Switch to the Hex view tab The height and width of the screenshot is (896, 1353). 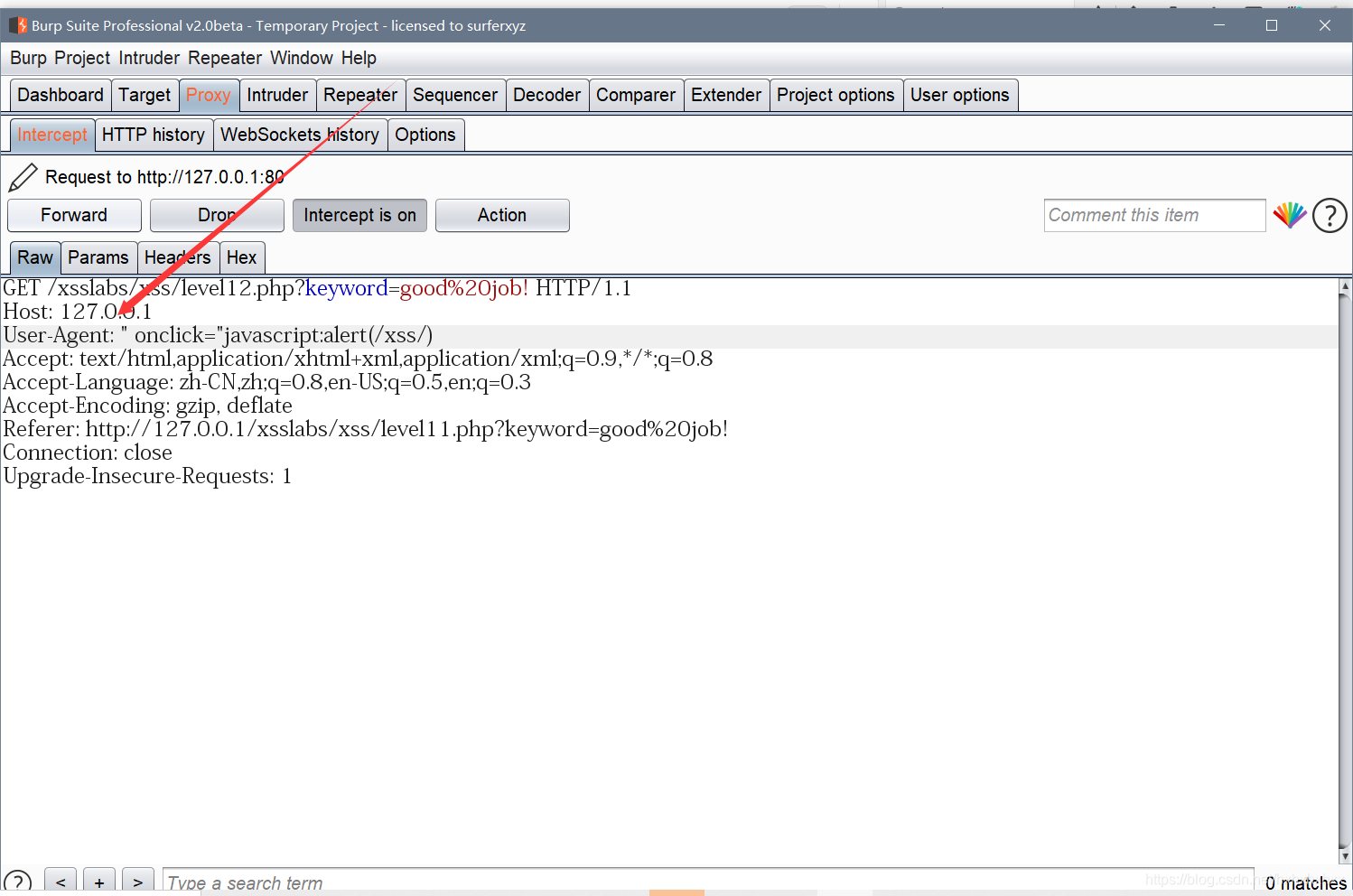pyautogui.click(x=242, y=257)
